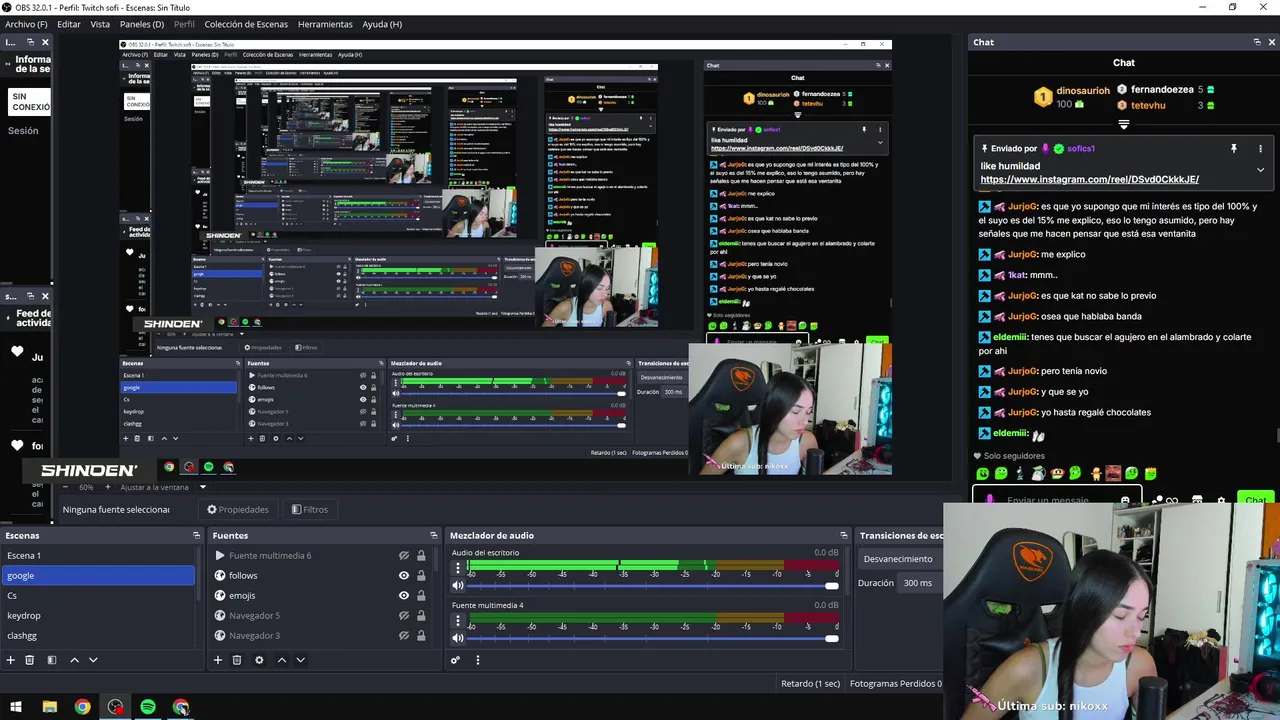Screen dimensions: 1280x720
Task: Open the pinned message three-dot menu
Action: click(x=1260, y=148)
